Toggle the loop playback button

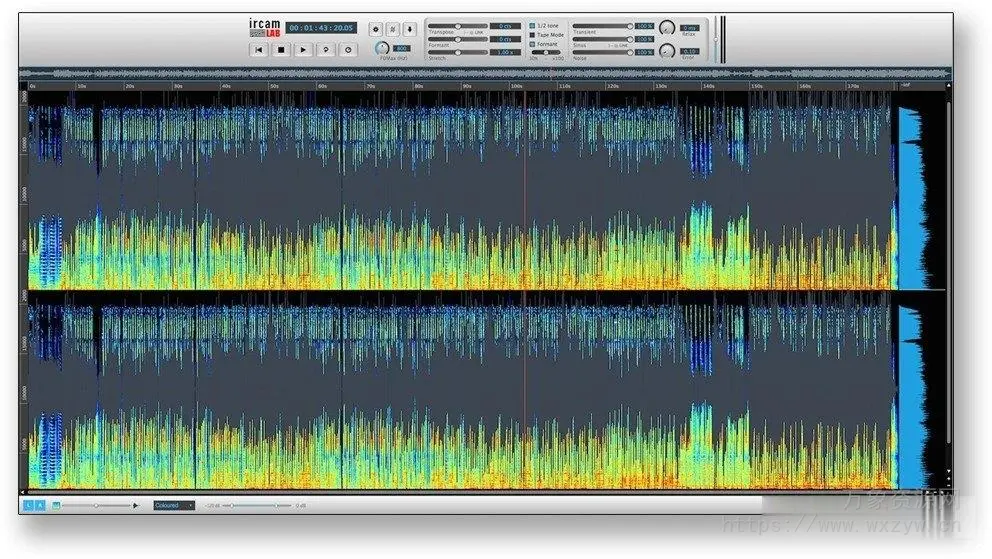325,49
